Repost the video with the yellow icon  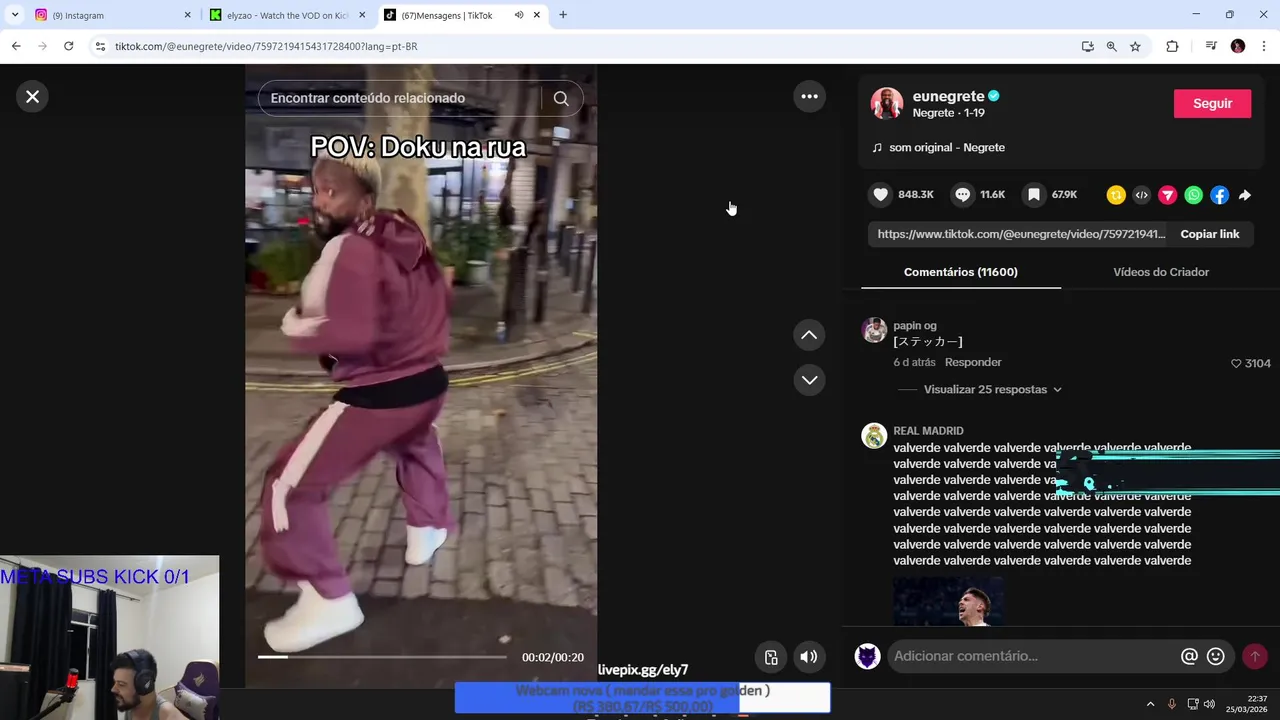(1116, 195)
